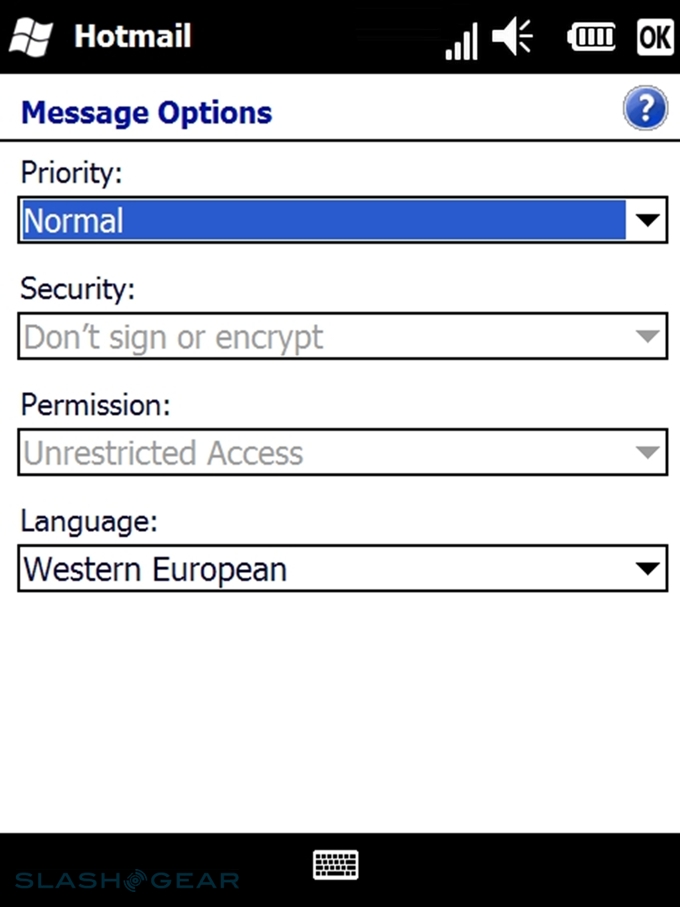
Task: Open the Windows Start flag menu
Action: [x=31, y=38]
